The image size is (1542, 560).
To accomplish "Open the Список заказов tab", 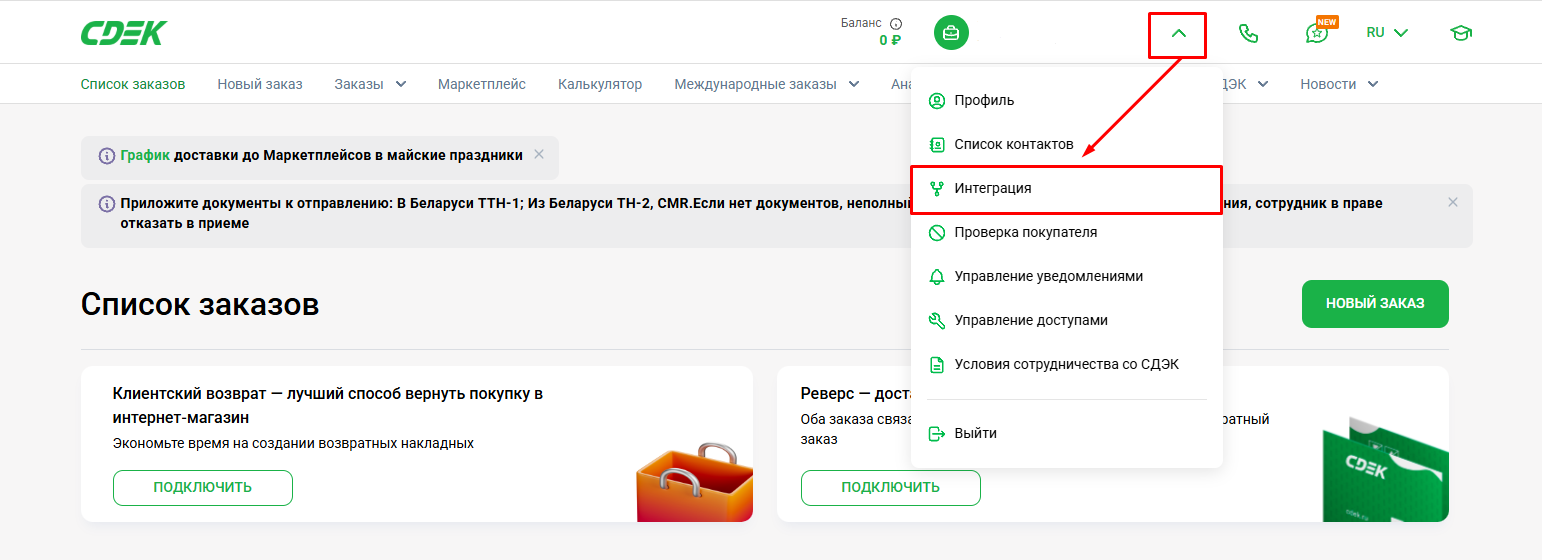I will 133,84.
